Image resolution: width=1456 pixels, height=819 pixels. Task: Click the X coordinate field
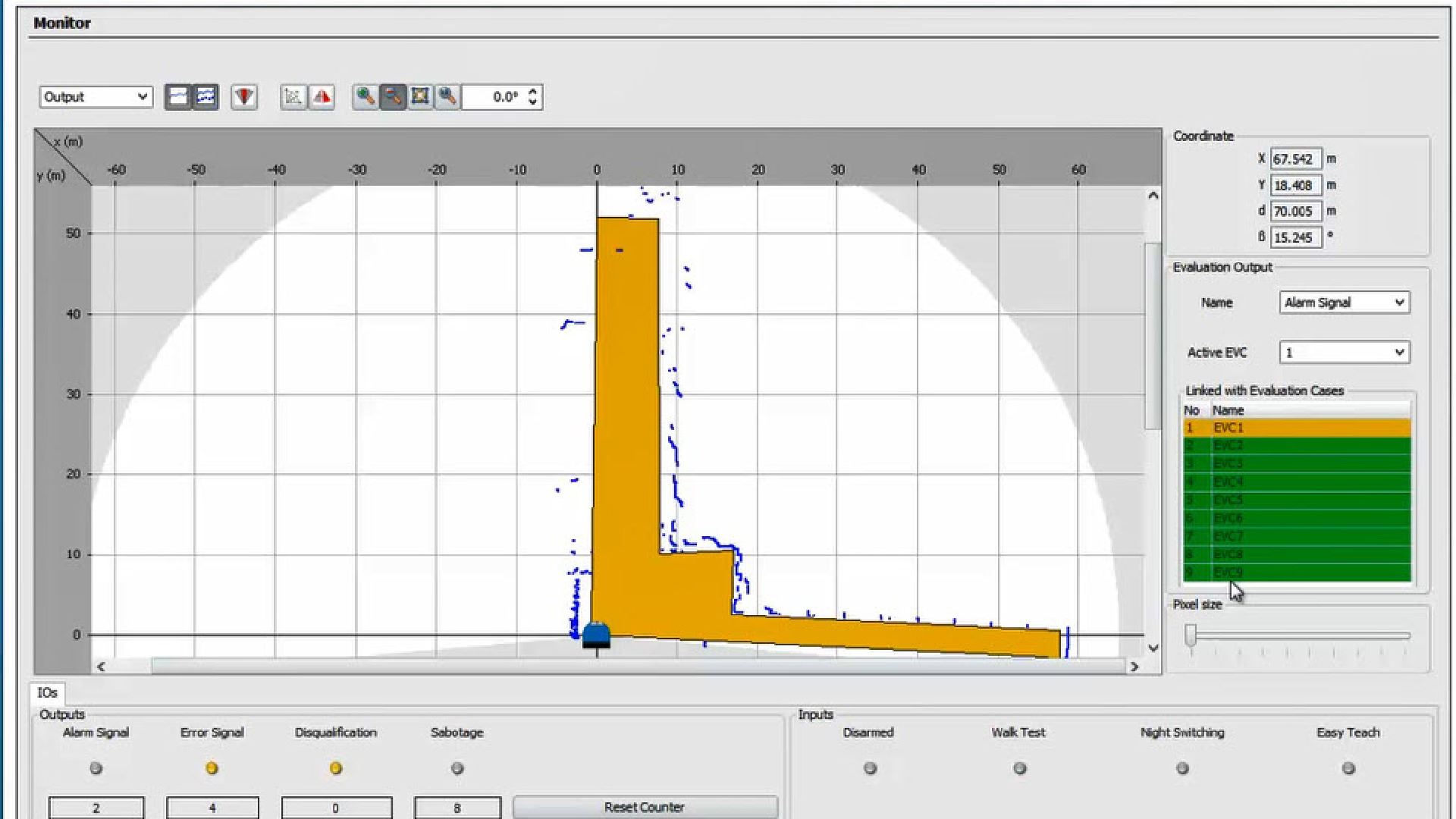coord(1296,159)
